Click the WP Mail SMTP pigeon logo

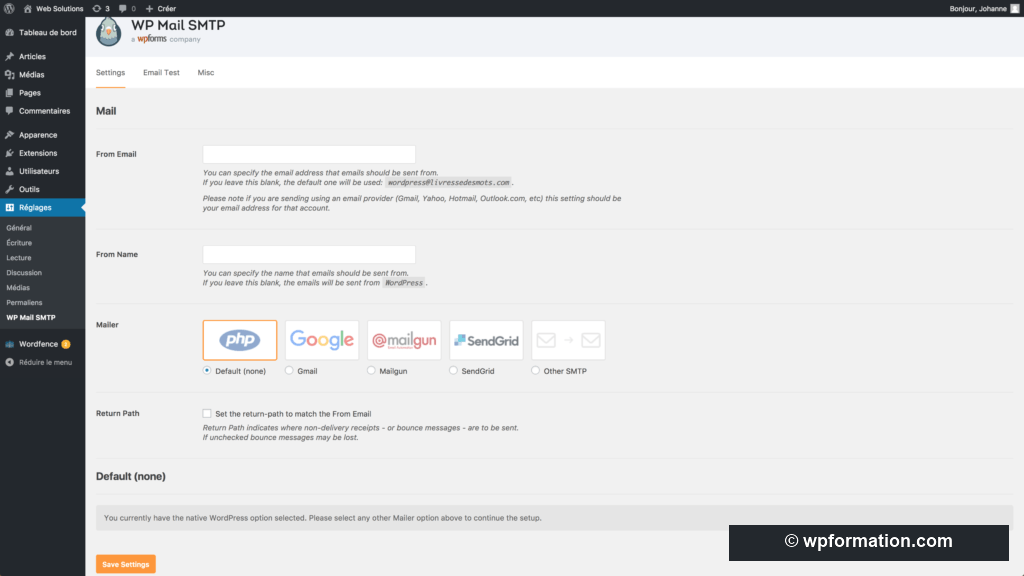(108, 31)
